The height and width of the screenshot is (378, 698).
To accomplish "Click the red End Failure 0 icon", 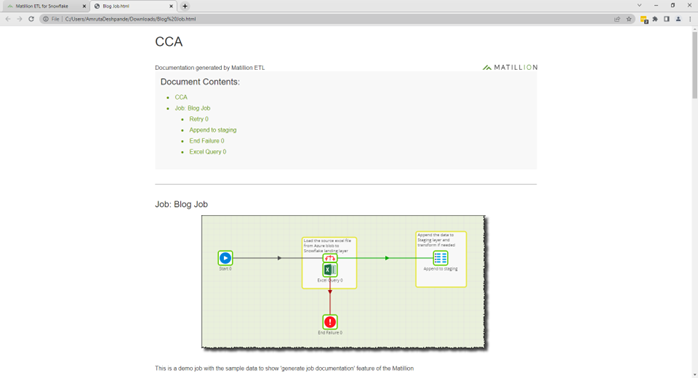I will point(330,321).
